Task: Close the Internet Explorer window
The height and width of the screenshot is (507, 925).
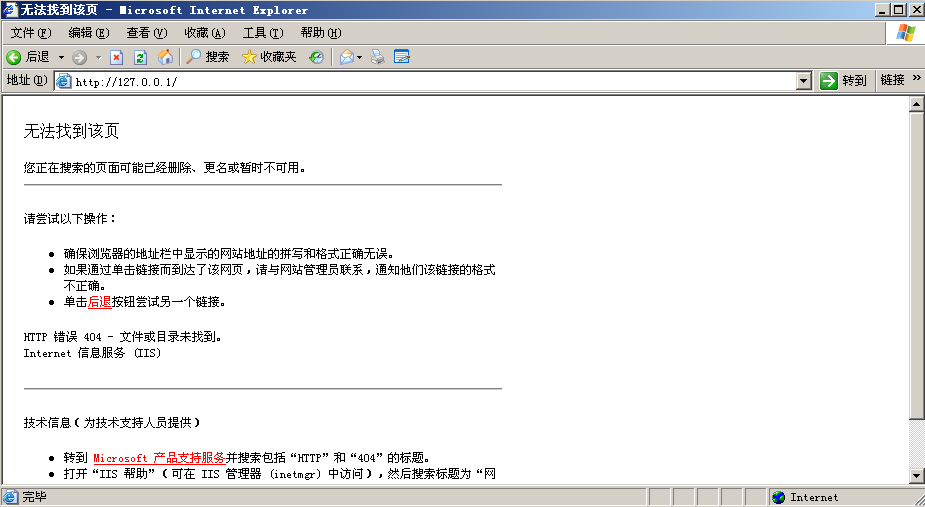Action: (916, 9)
